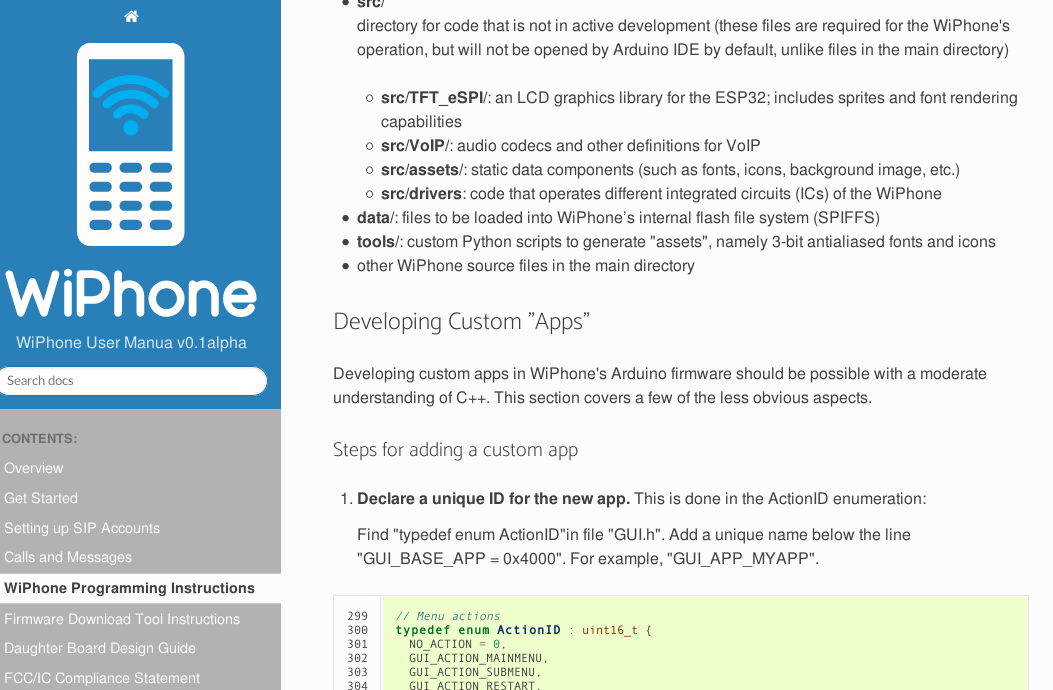
Task: Click the typedef enum ActionID code line
Action: click(522, 630)
